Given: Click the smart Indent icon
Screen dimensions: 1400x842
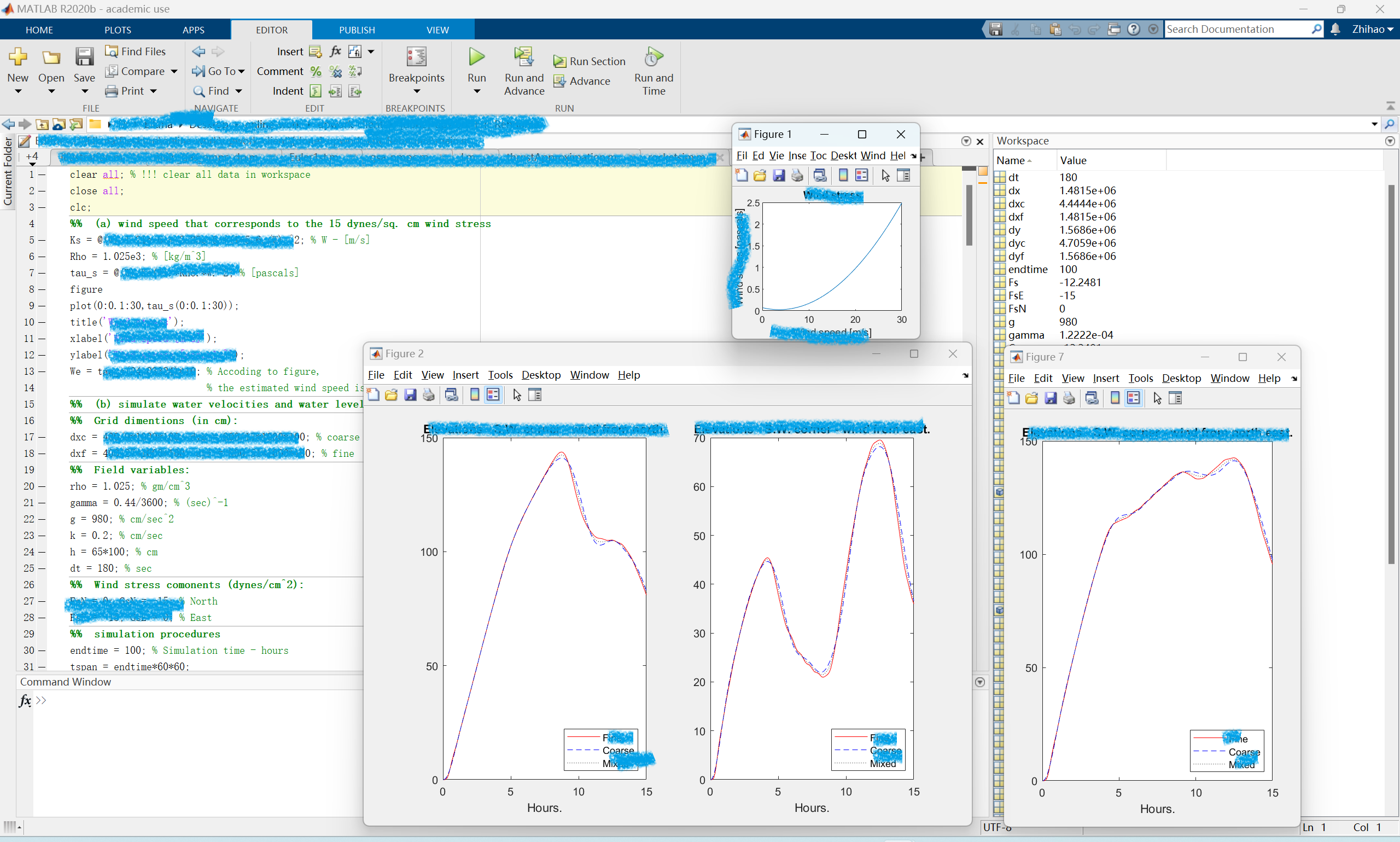Looking at the screenshot, I should [316, 91].
